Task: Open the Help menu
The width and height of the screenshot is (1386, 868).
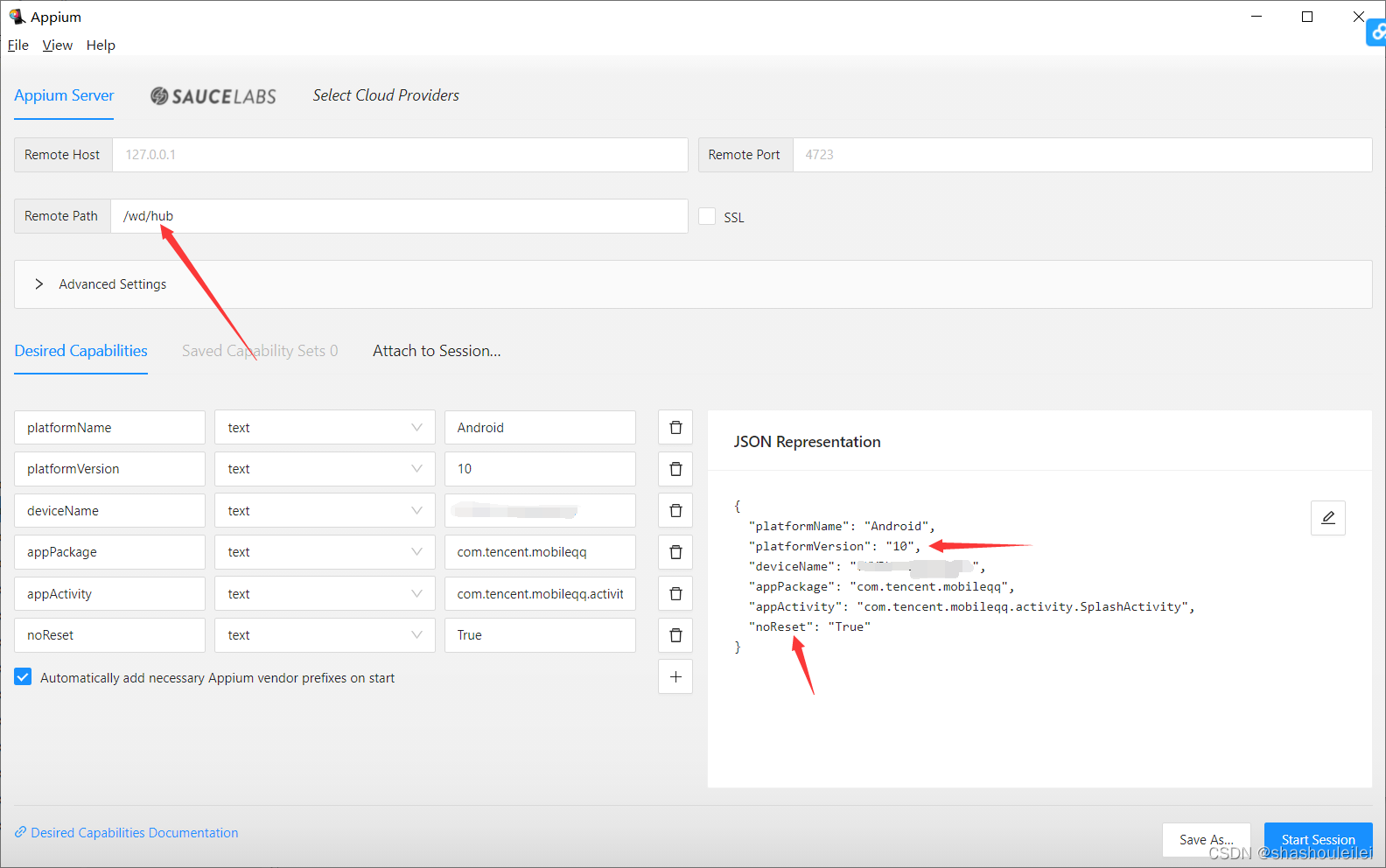Action: tap(101, 45)
